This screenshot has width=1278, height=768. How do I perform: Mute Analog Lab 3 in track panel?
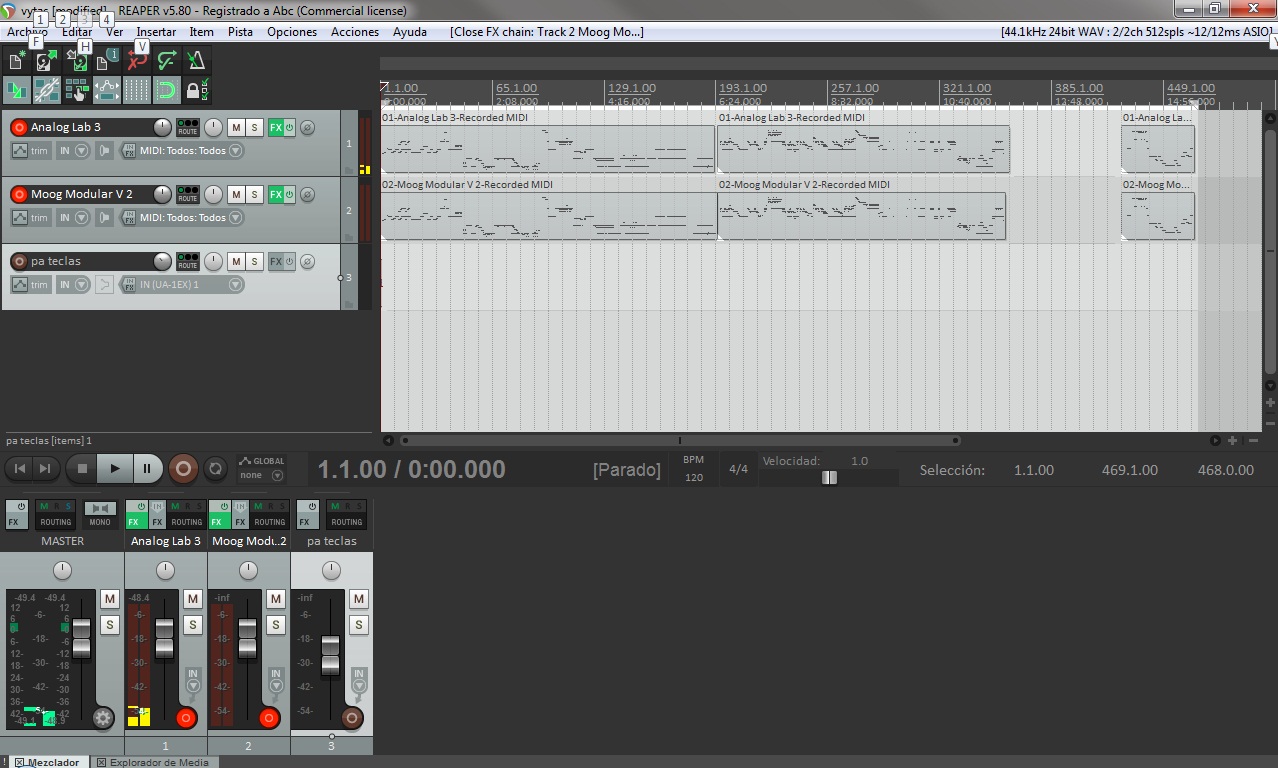click(x=236, y=127)
